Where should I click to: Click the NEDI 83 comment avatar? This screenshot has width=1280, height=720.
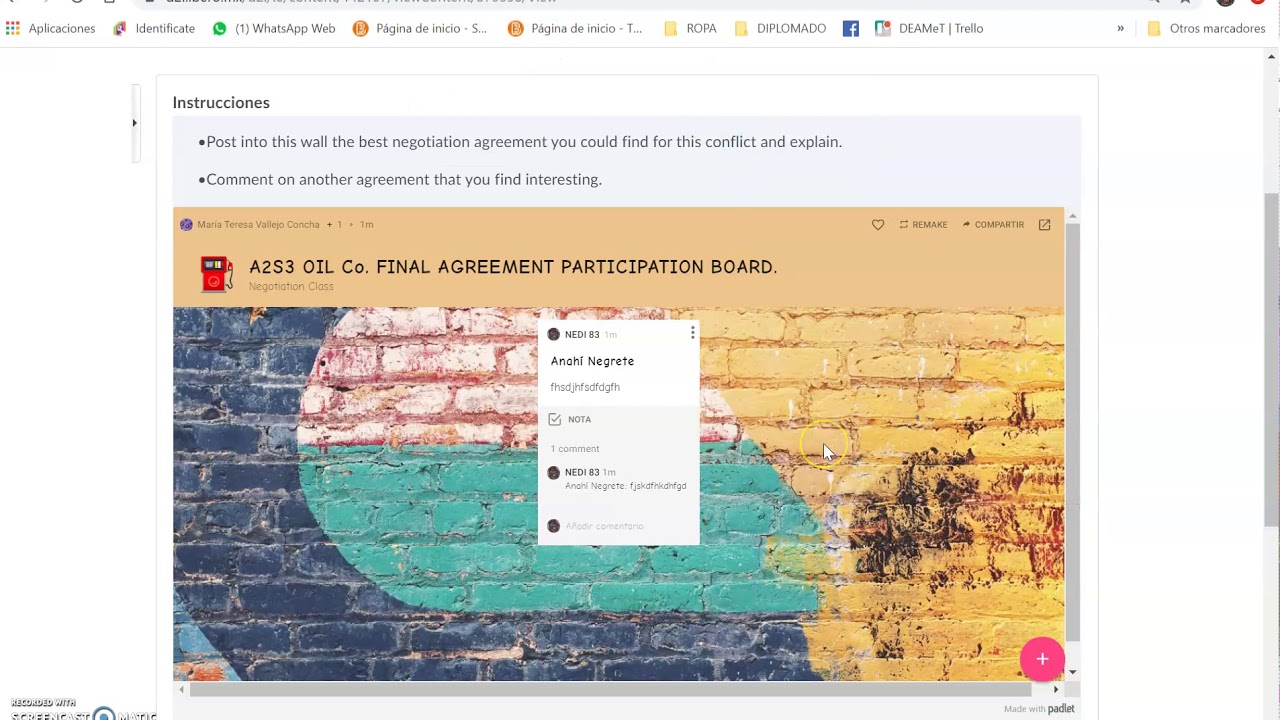pyautogui.click(x=554, y=473)
